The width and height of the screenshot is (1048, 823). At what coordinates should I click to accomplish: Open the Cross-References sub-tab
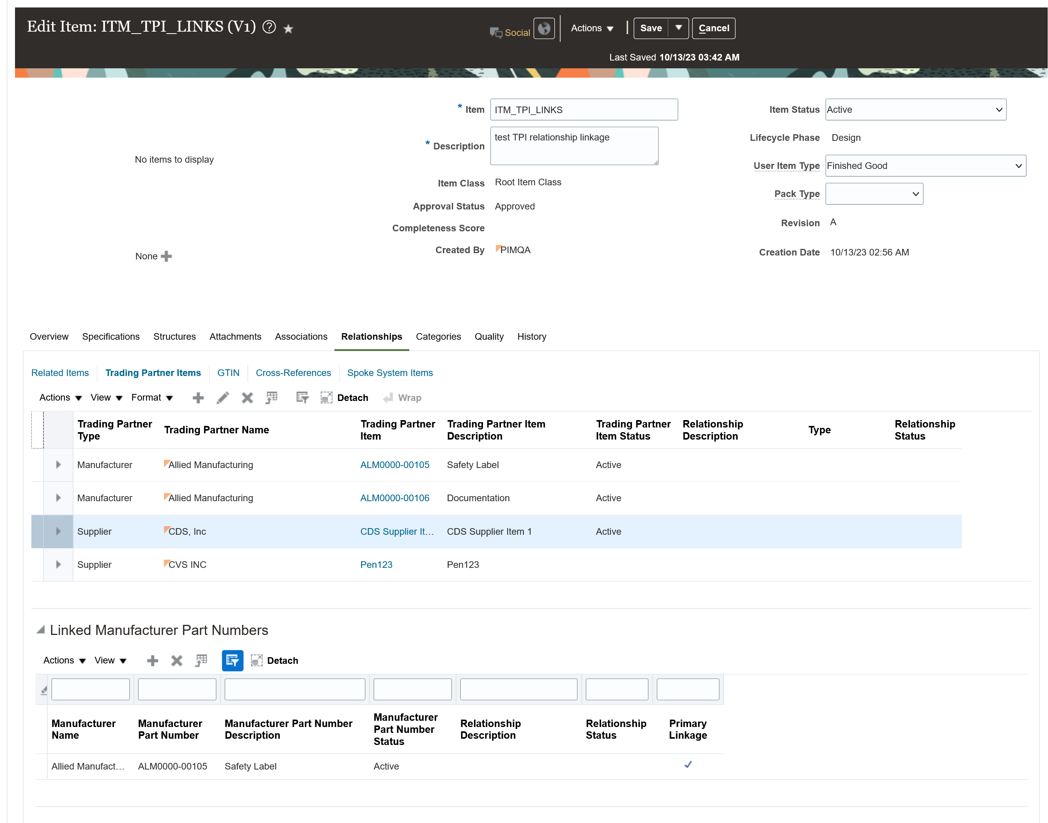pos(293,373)
